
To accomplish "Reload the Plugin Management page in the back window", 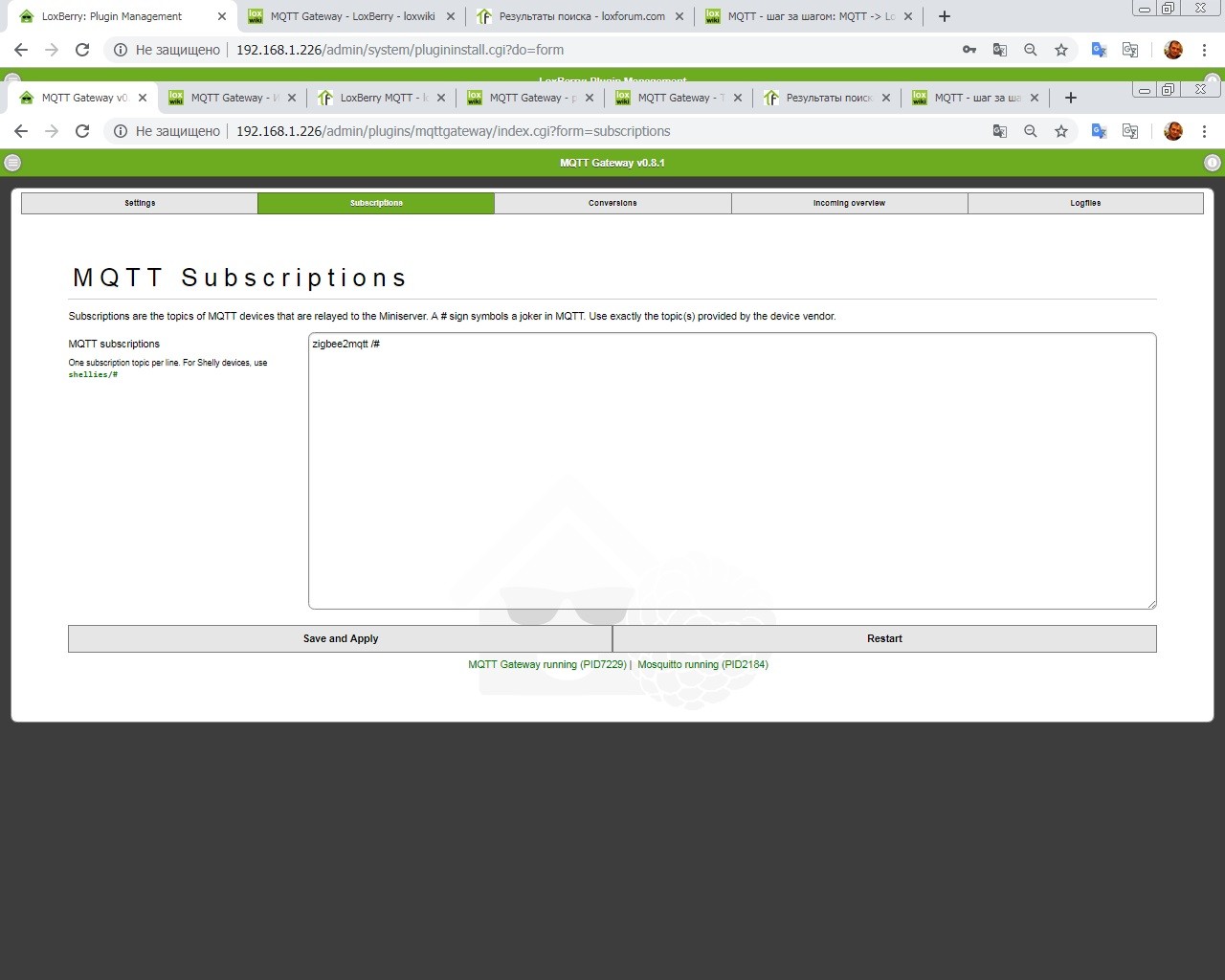I will tap(82, 50).
